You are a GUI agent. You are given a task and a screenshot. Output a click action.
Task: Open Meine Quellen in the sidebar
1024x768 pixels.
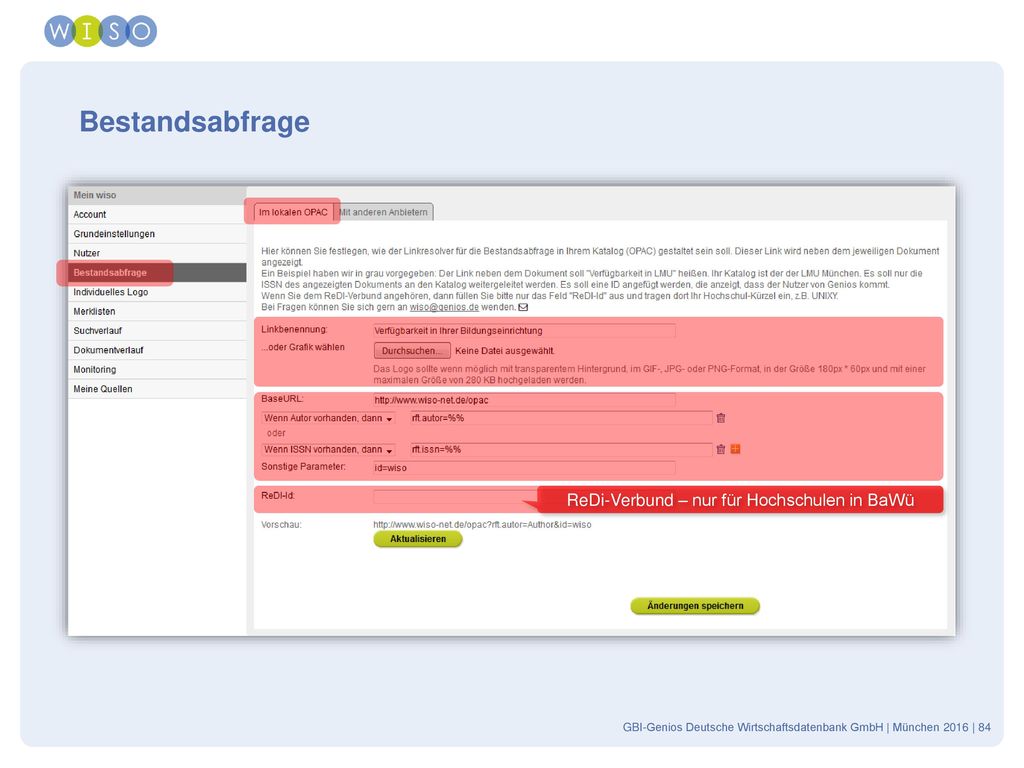click(x=157, y=389)
